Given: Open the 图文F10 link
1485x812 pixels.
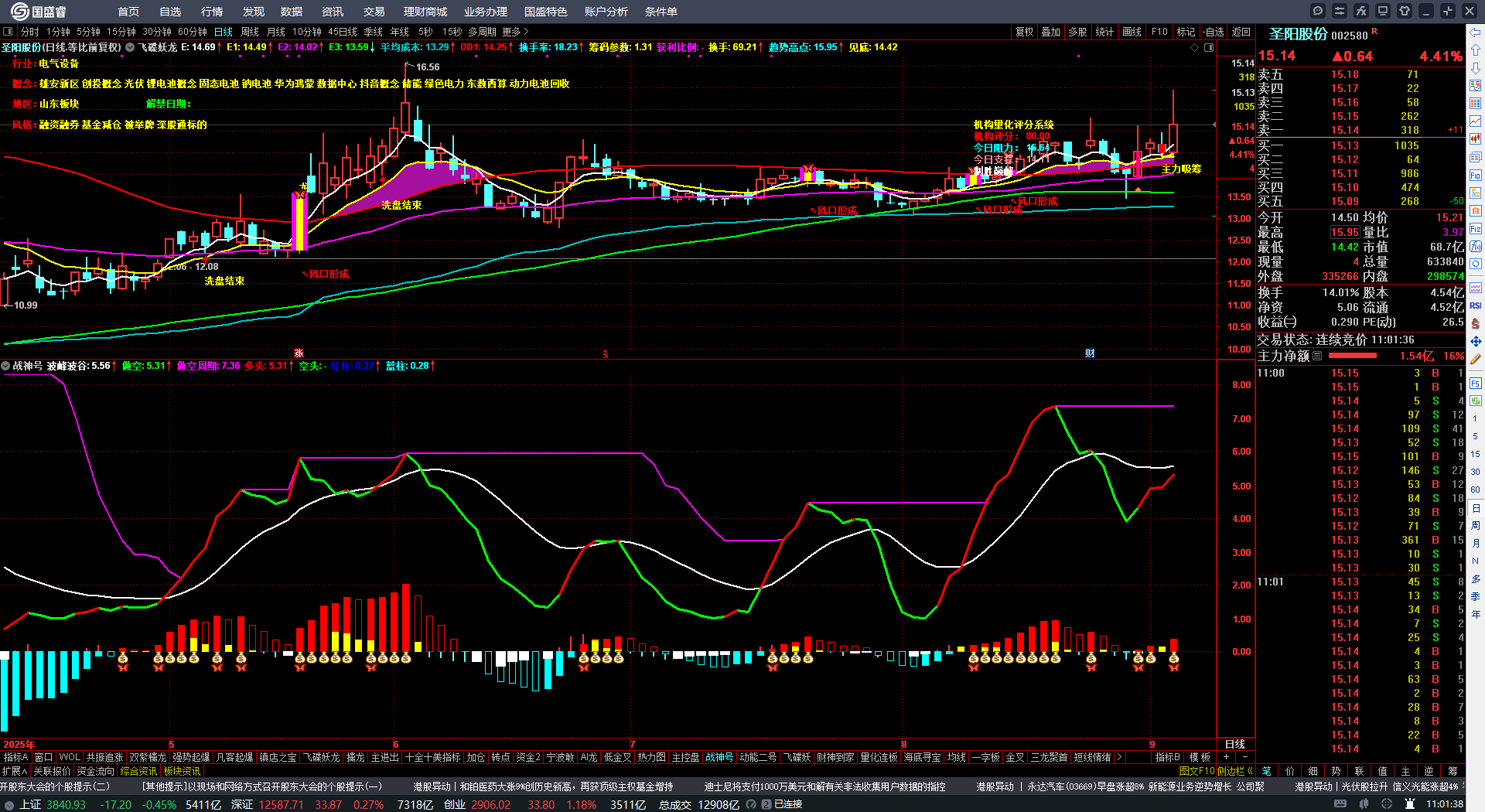Looking at the screenshot, I should (1197, 771).
